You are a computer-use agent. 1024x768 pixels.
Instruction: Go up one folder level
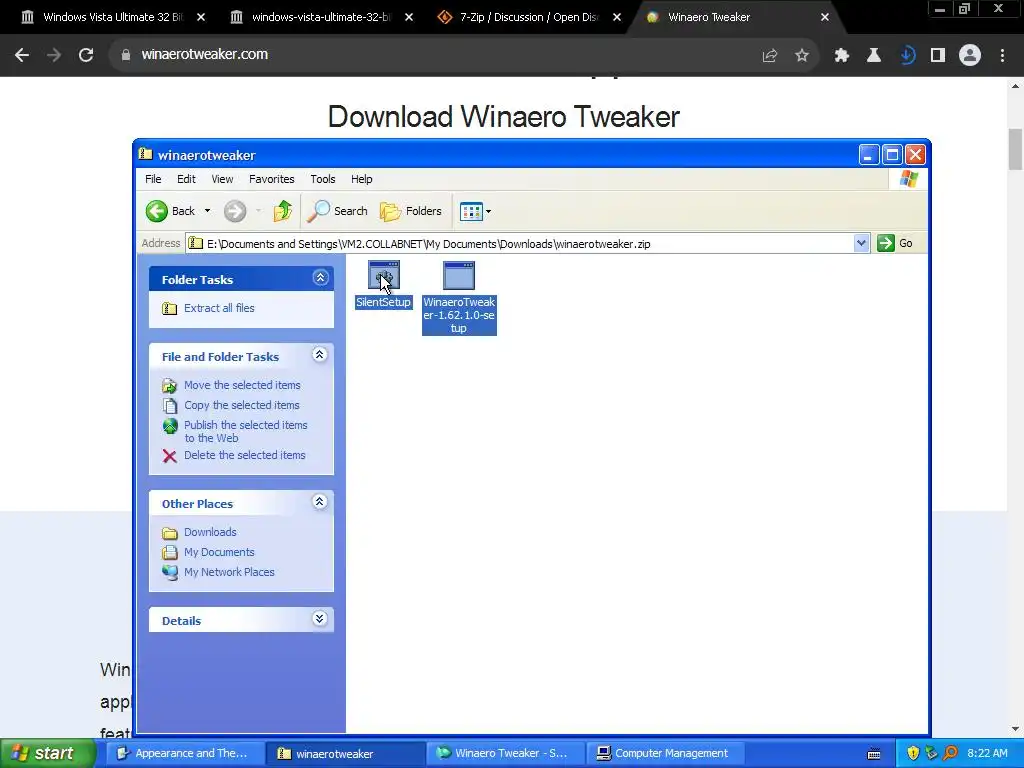coord(283,211)
